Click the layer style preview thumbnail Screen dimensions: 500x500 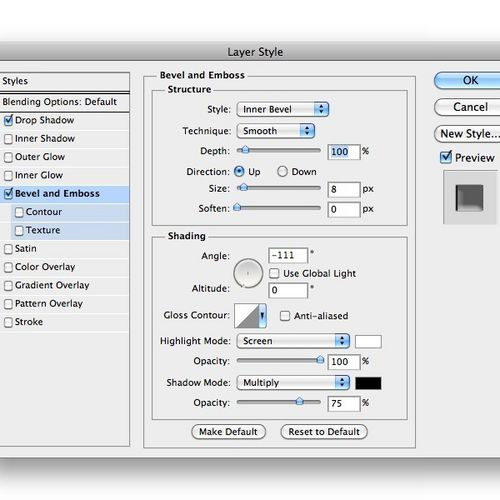pyautogui.click(x=469, y=198)
